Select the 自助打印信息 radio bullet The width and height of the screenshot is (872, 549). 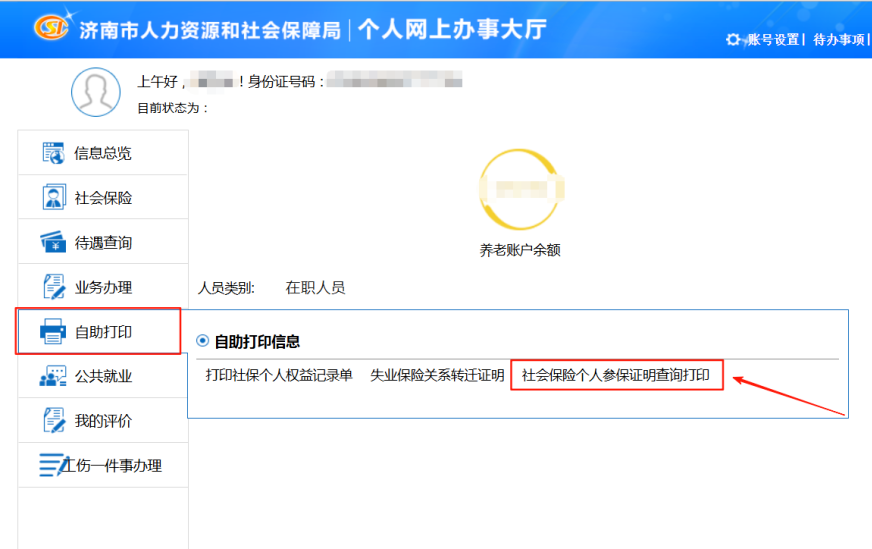(202, 341)
